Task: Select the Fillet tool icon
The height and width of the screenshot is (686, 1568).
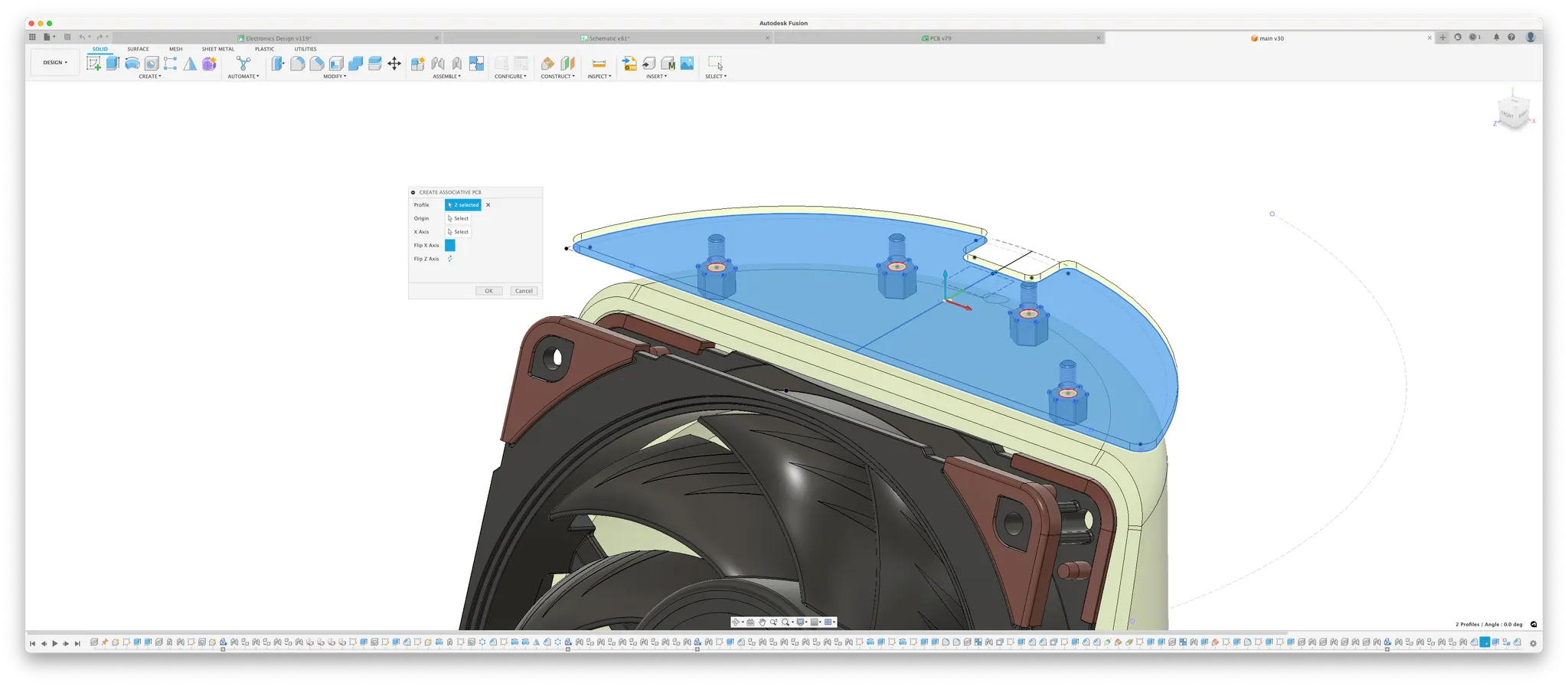Action: [298, 64]
